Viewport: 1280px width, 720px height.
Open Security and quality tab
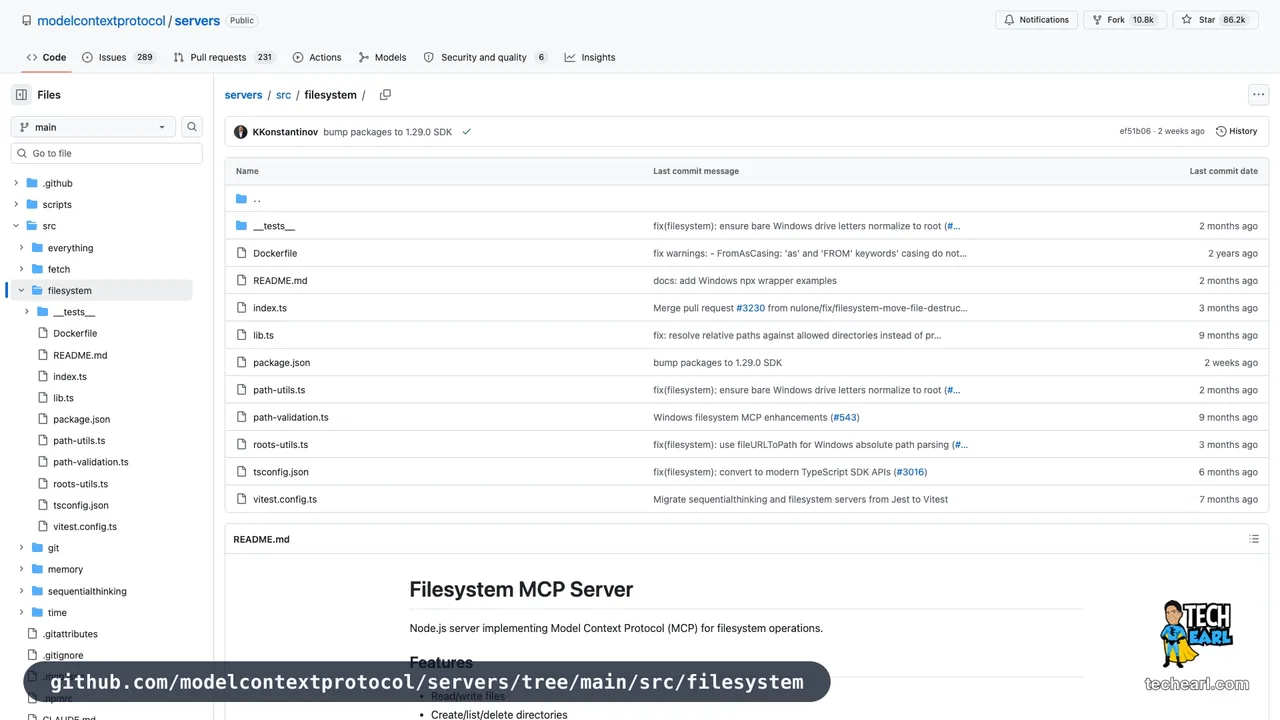[x=485, y=57]
